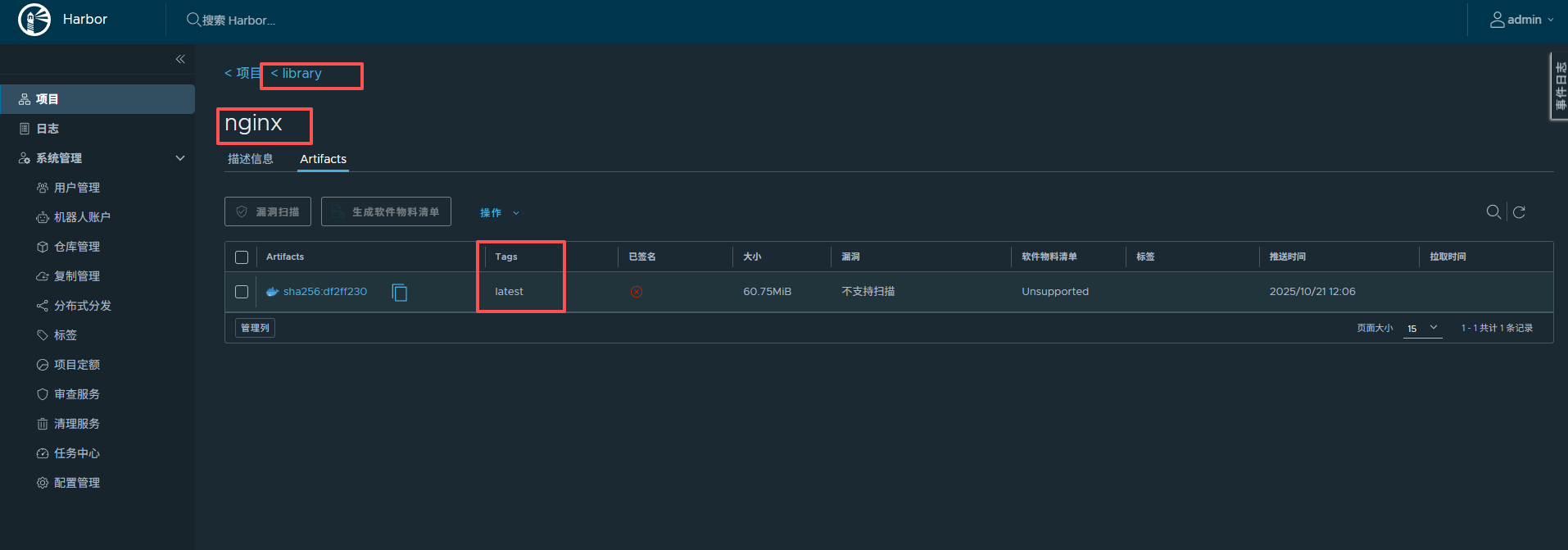Click the latest tag cell

(x=509, y=292)
